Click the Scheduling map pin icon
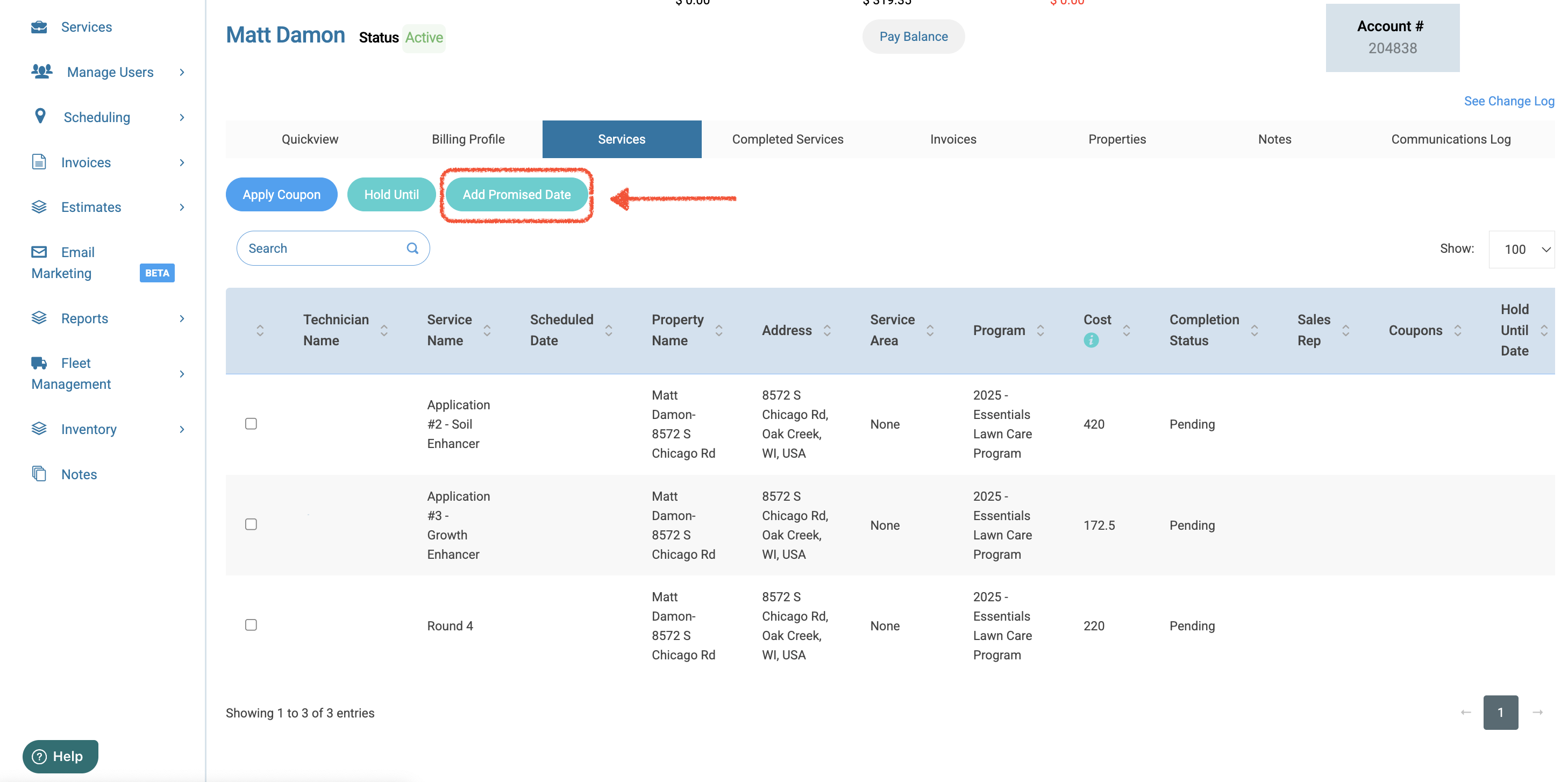1568x782 pixels. pos(40,116)
